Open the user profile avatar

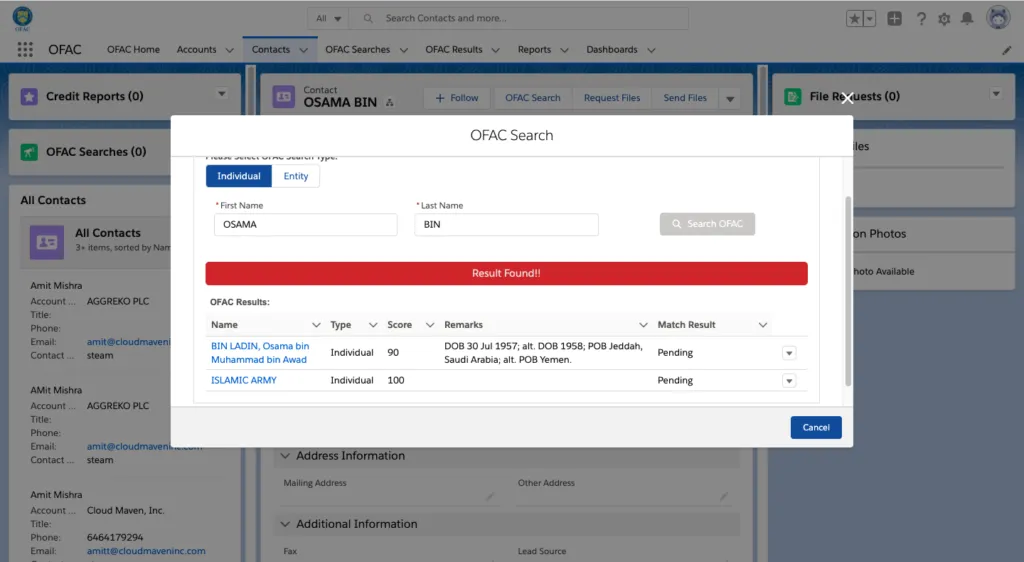(998, 18)
